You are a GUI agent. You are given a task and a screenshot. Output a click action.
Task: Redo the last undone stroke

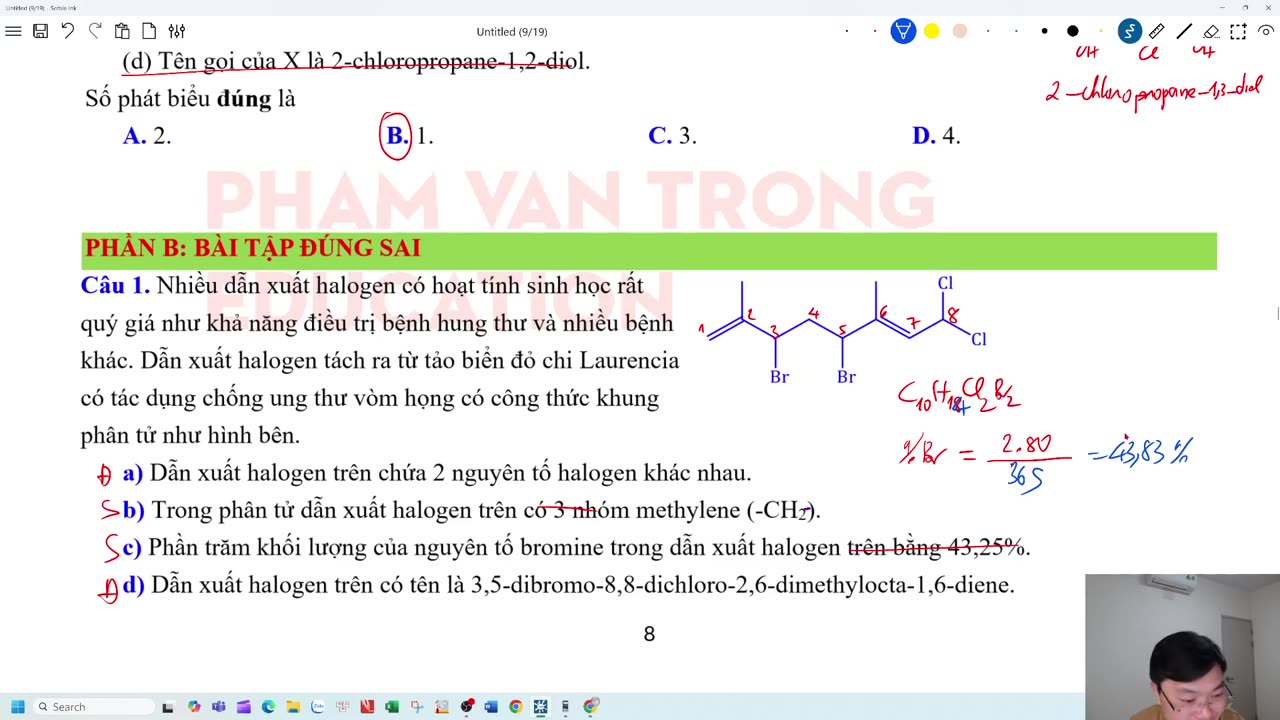[x=95, y=31]
